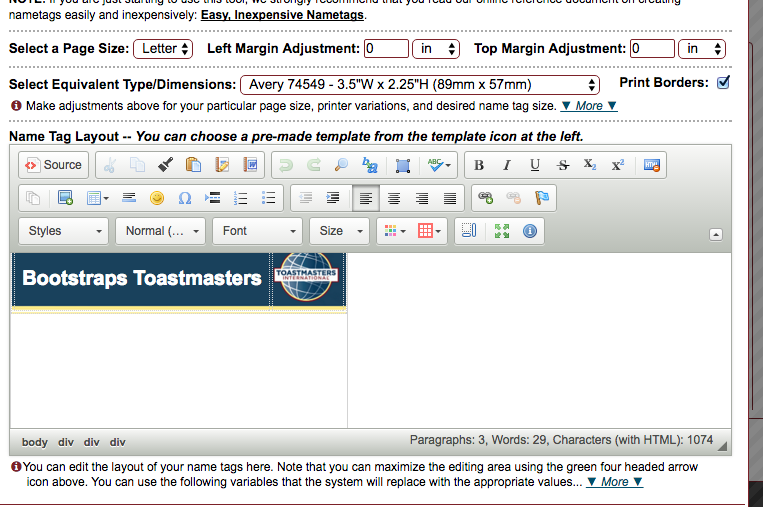The image size is (763, 507).
Task: Click the Cut scissors icon
Action: coord(110,165)
